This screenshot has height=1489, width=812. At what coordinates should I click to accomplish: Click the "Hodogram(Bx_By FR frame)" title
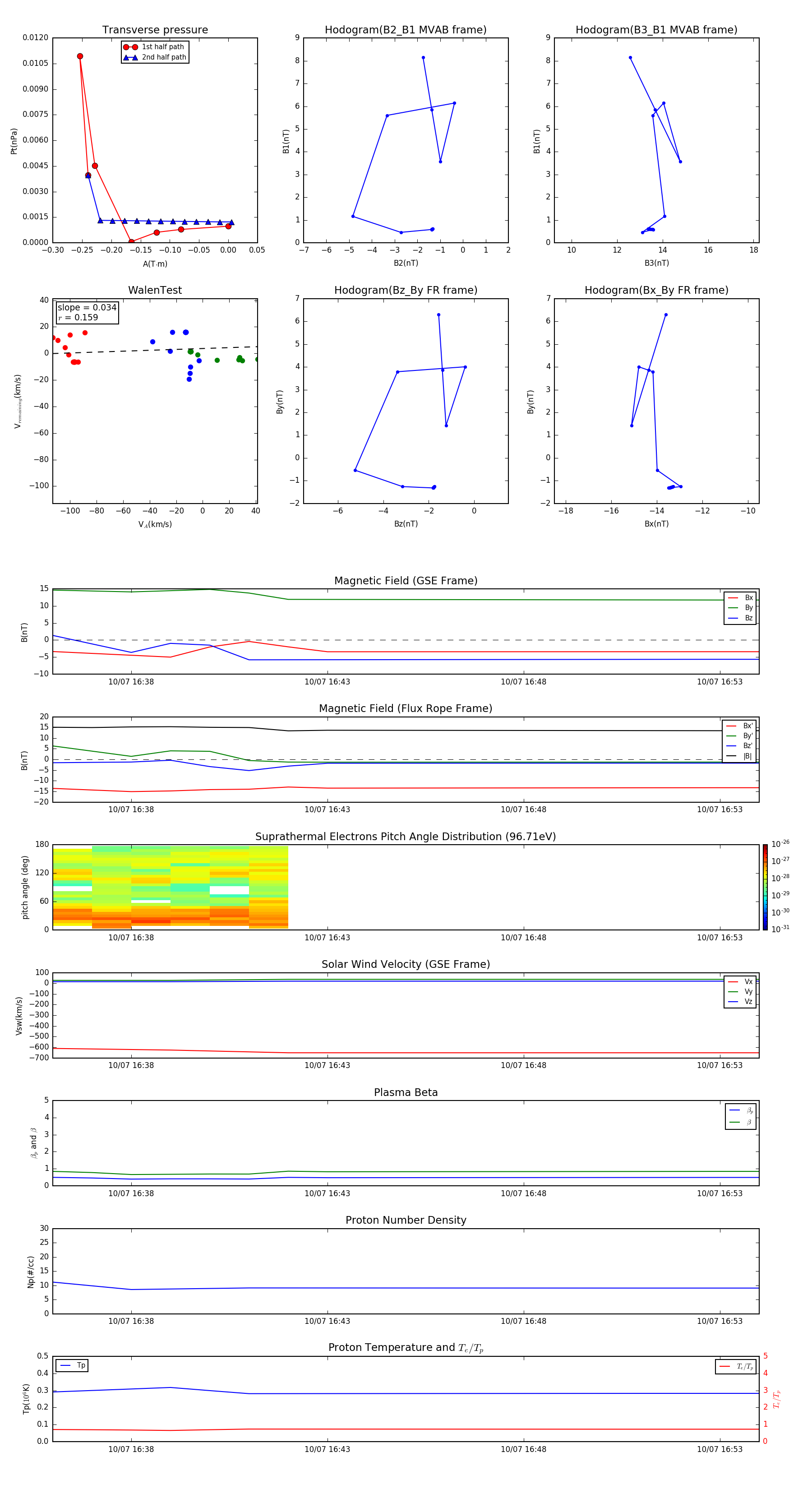(656, 290)
